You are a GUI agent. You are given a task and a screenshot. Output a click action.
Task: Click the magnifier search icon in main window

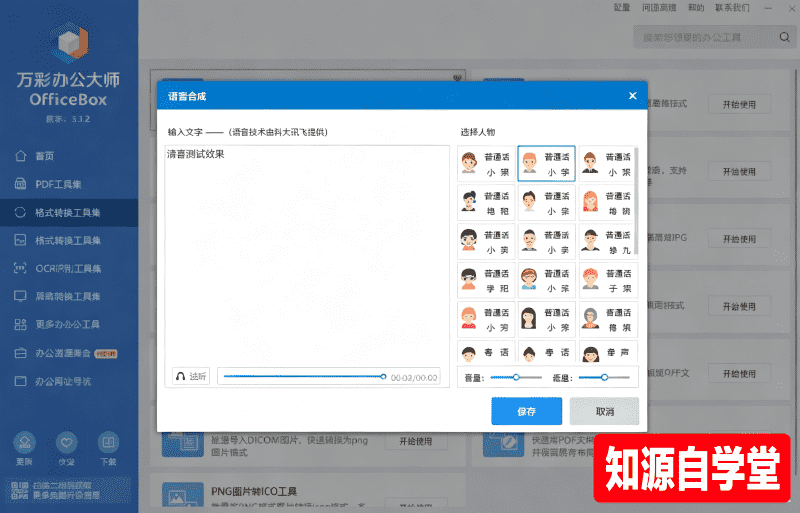point(785,37)
